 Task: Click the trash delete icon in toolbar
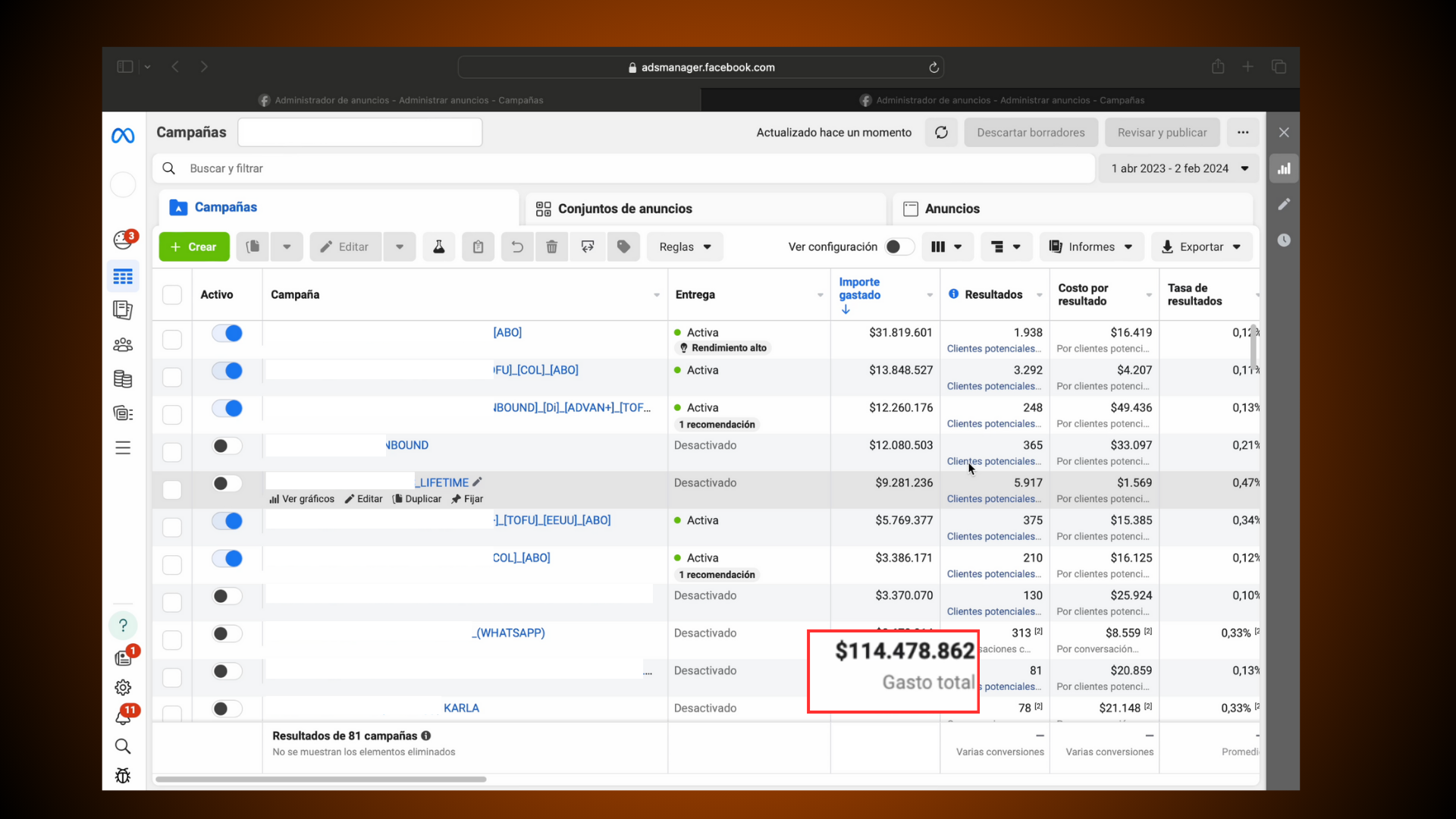pyautogui.click(x=551, y=246)
